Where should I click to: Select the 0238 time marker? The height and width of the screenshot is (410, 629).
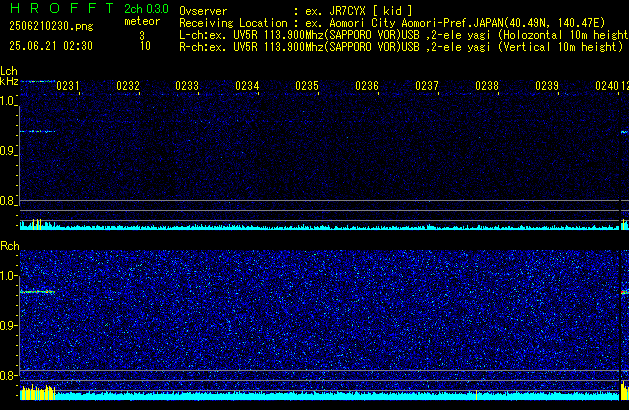coord(487,86)
